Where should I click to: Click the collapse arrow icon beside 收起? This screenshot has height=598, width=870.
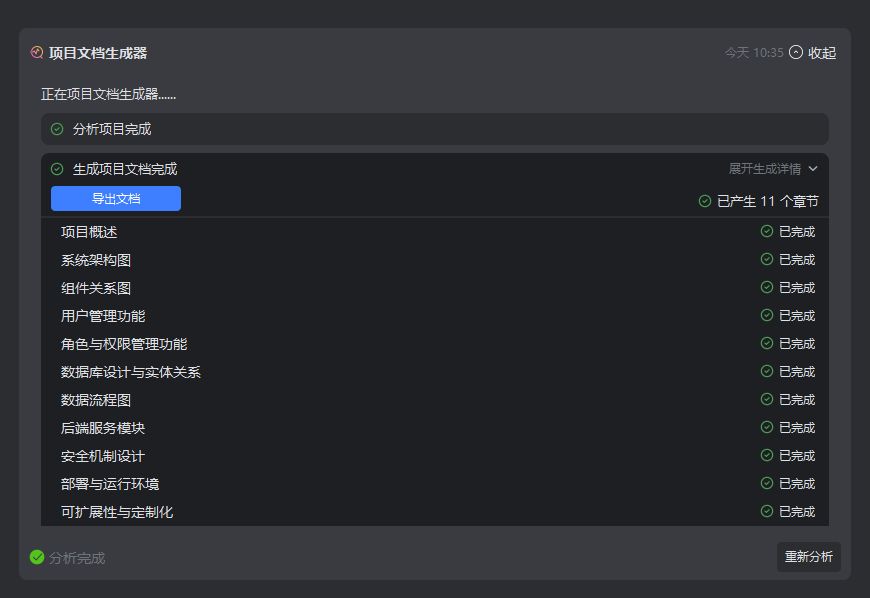tap(796, 52)
